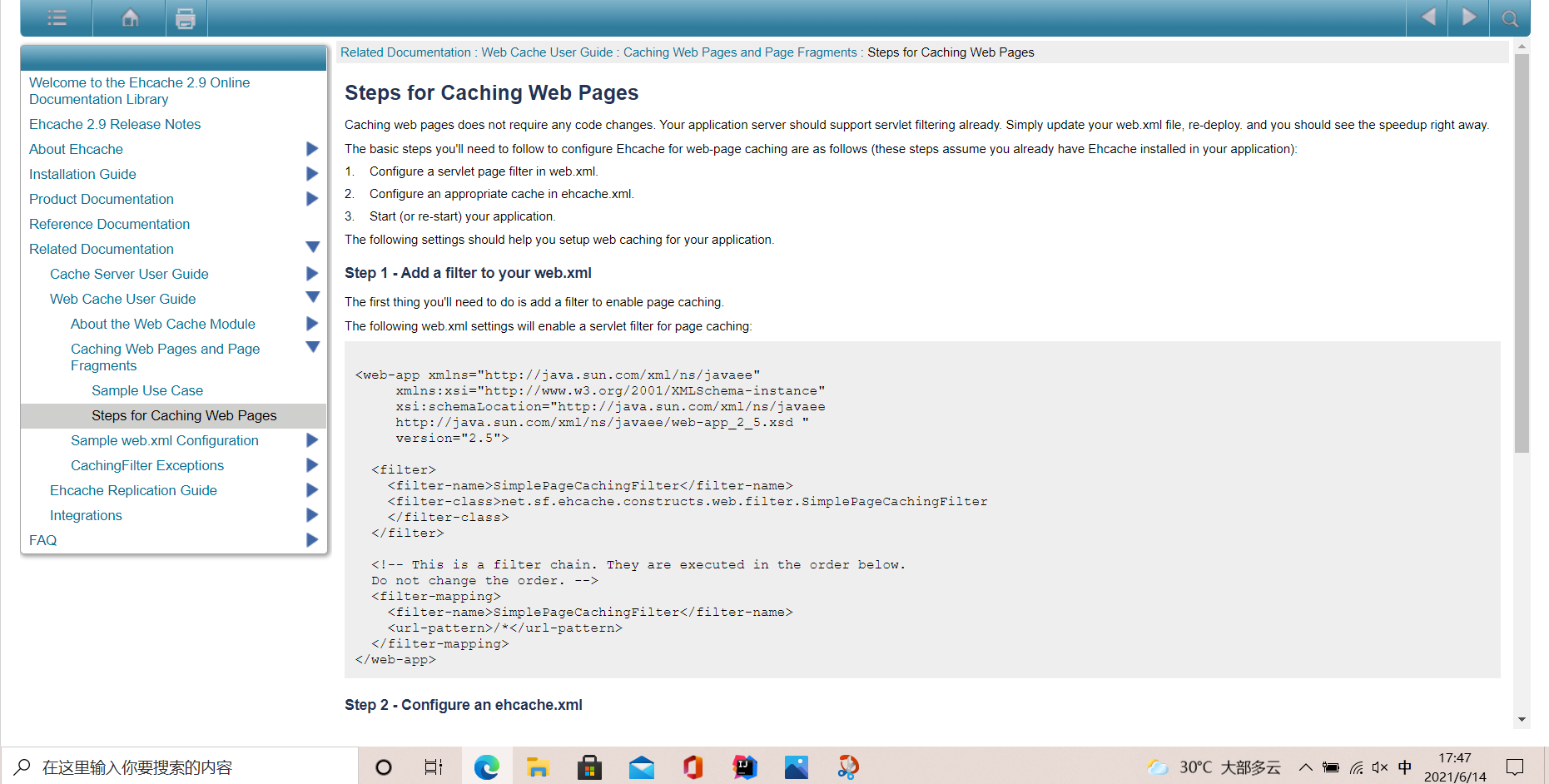This screenshot has height=784, width=1549.
Task: Open Reference Documentation entry
Action: coord(109,224)
